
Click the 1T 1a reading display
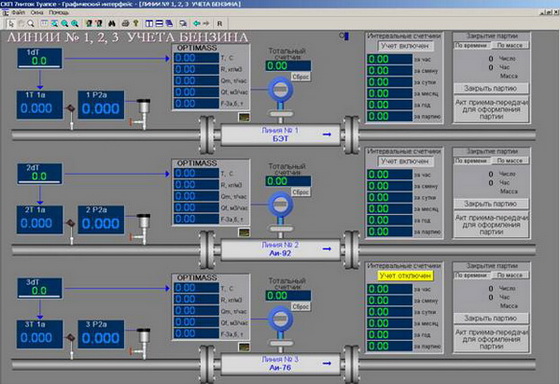(x=40, y=105)
